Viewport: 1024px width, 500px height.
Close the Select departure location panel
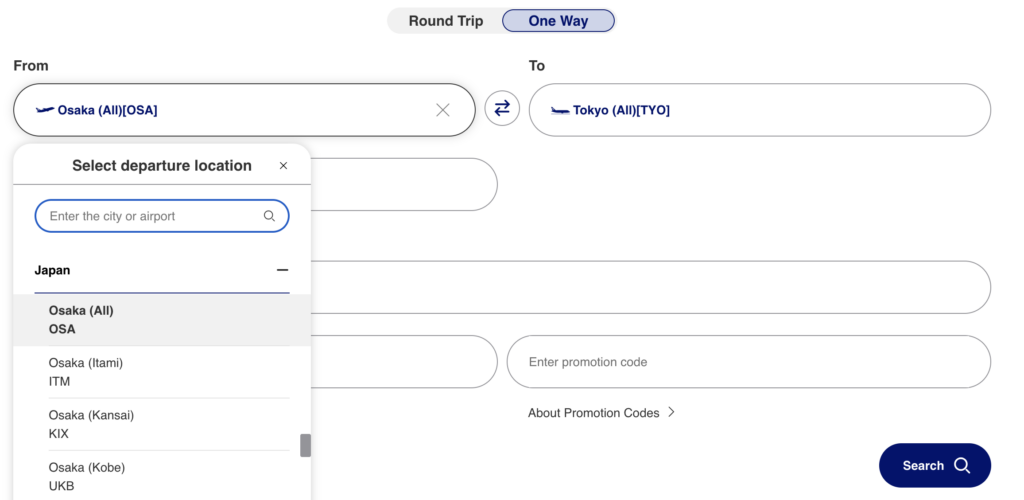pyautogui.click(x=283, y=166)
